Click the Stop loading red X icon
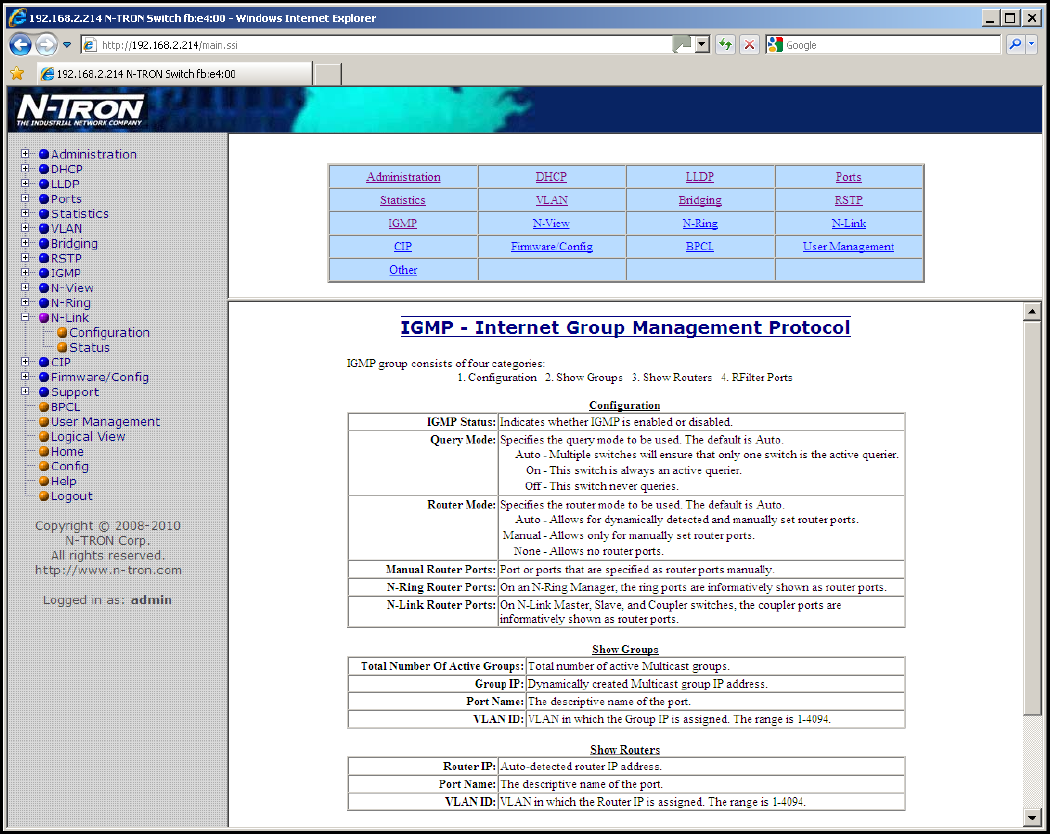 point(749,45)
